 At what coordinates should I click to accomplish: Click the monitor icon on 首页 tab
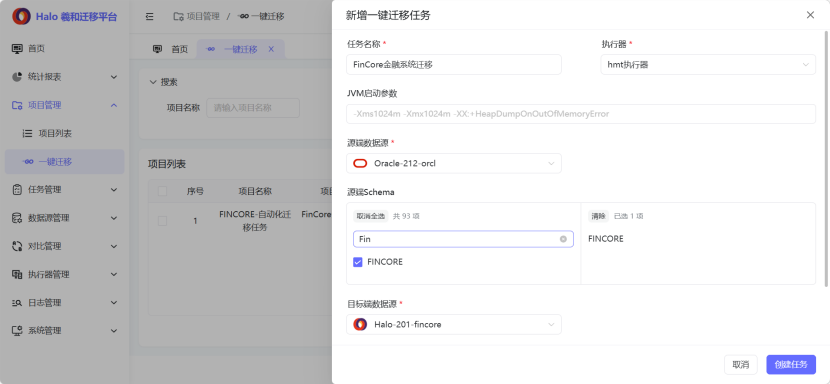157,49
